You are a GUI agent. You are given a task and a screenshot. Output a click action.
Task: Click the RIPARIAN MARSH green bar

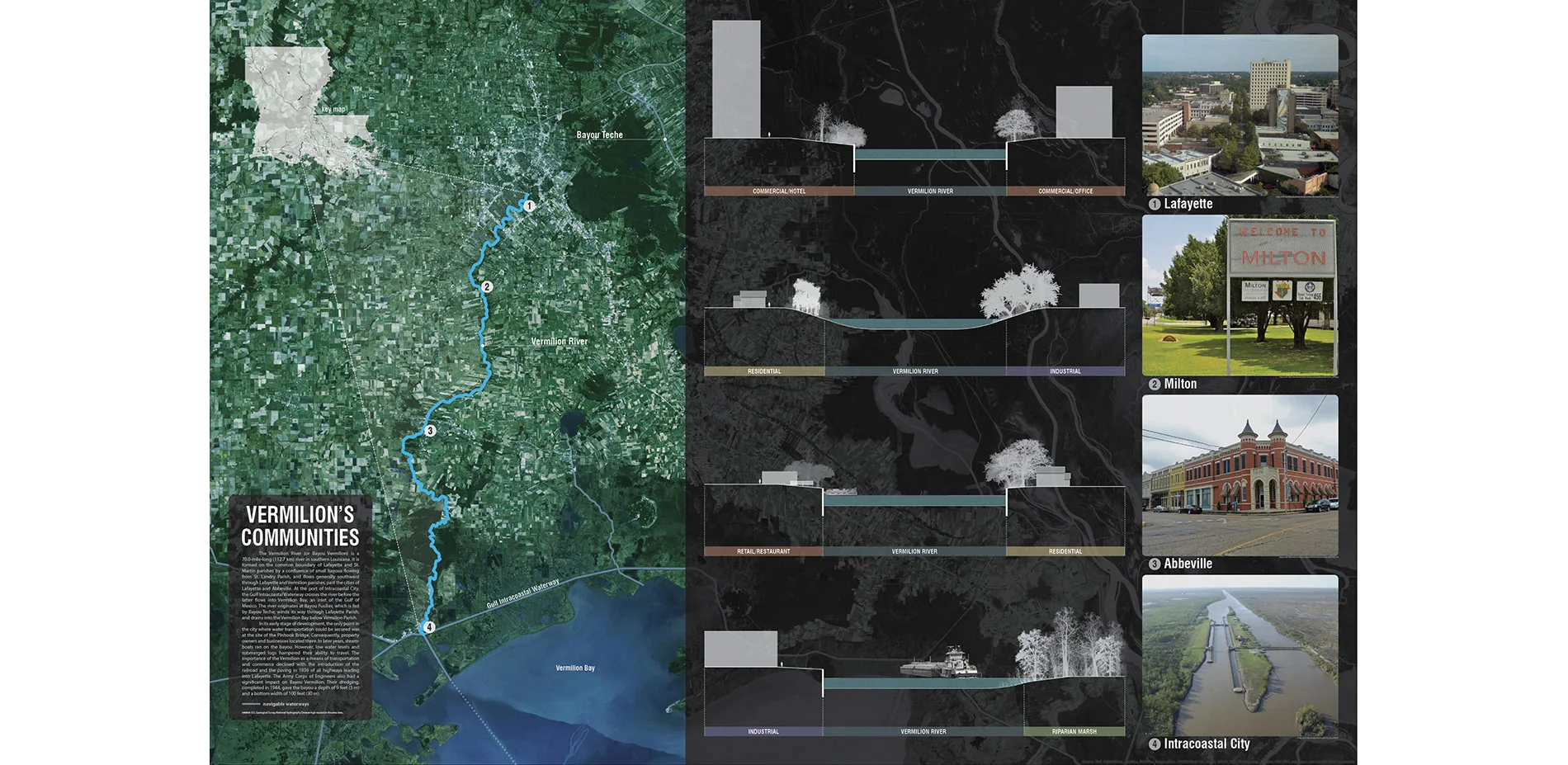tap(1074, 732)
